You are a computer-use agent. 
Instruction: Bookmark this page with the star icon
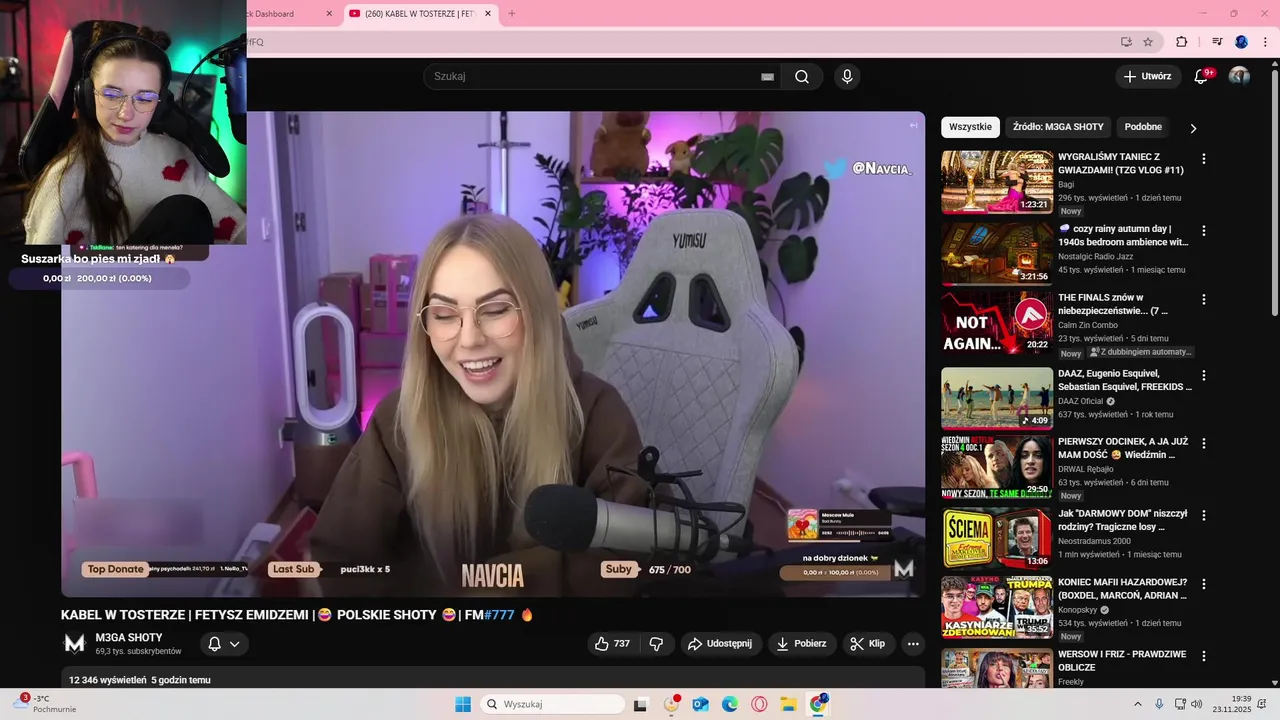(1148, 42)
